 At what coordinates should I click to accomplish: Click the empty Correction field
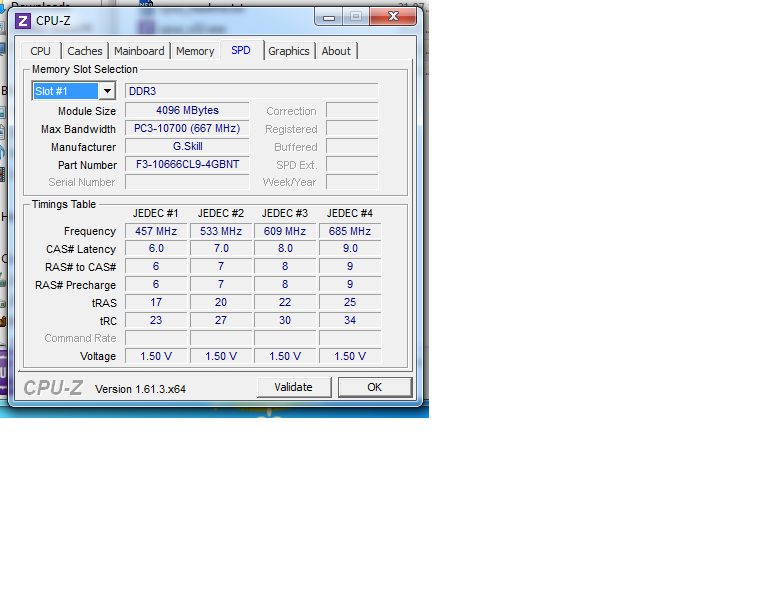point(352,110)
